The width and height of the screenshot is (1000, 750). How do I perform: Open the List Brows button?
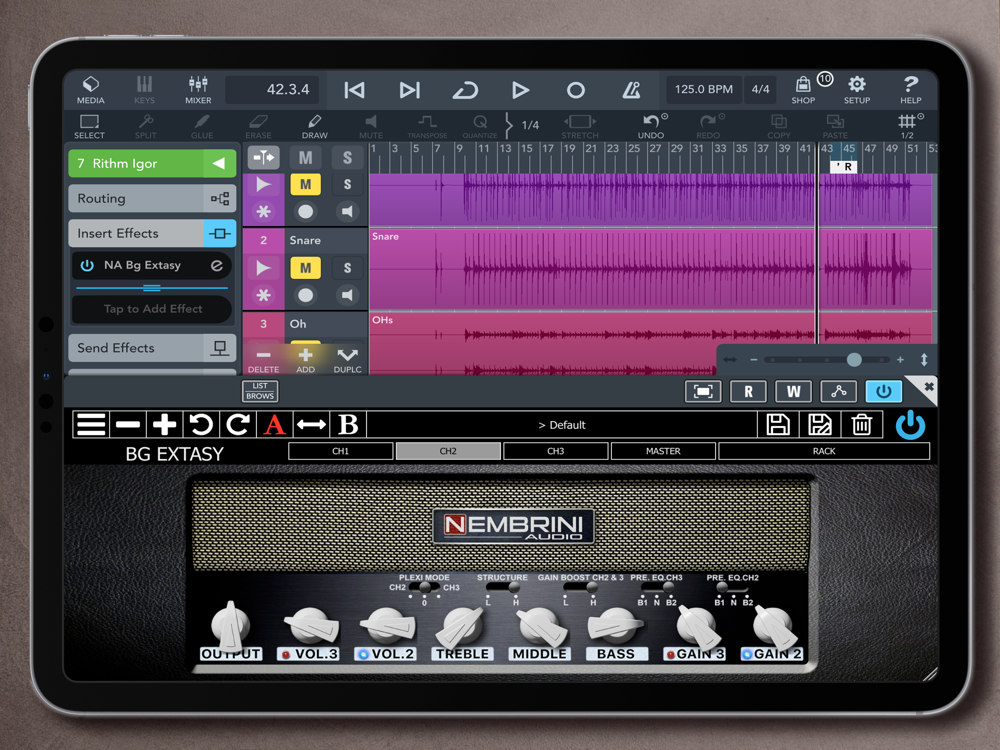point(260,391)
